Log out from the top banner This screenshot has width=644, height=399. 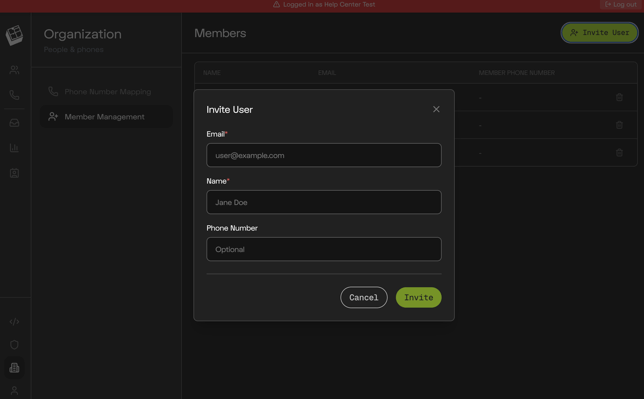(621, 5)
